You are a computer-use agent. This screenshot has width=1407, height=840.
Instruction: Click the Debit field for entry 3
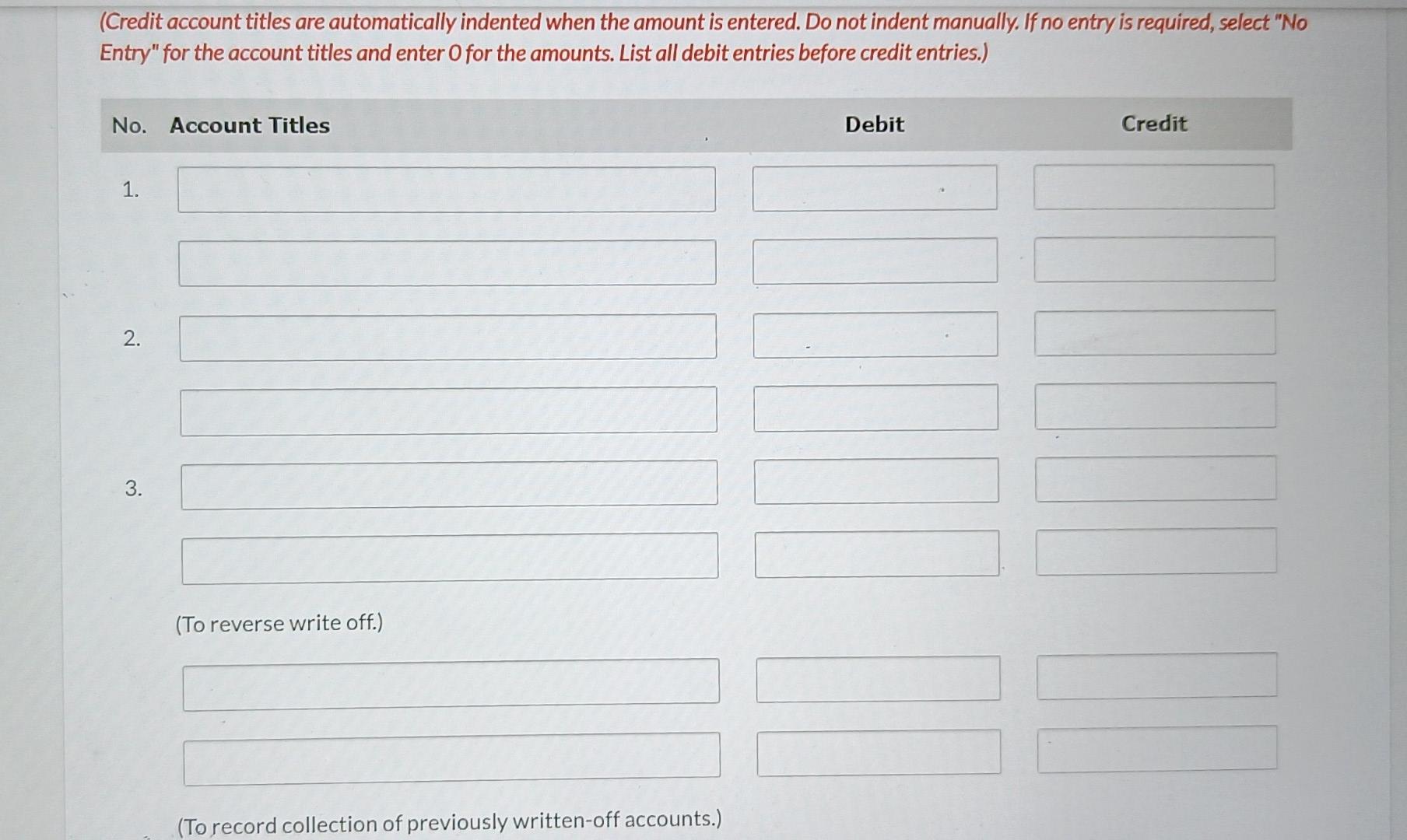876,481
